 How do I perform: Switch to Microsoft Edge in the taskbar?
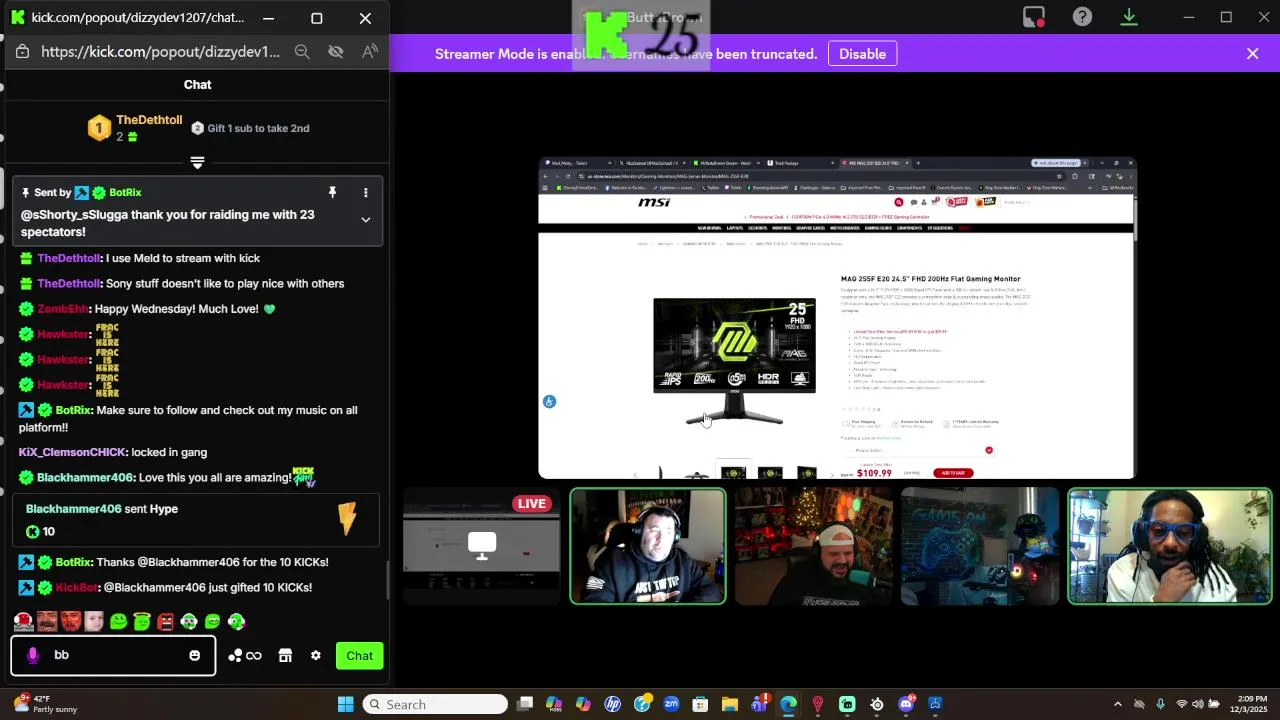(x=789, y=704)
